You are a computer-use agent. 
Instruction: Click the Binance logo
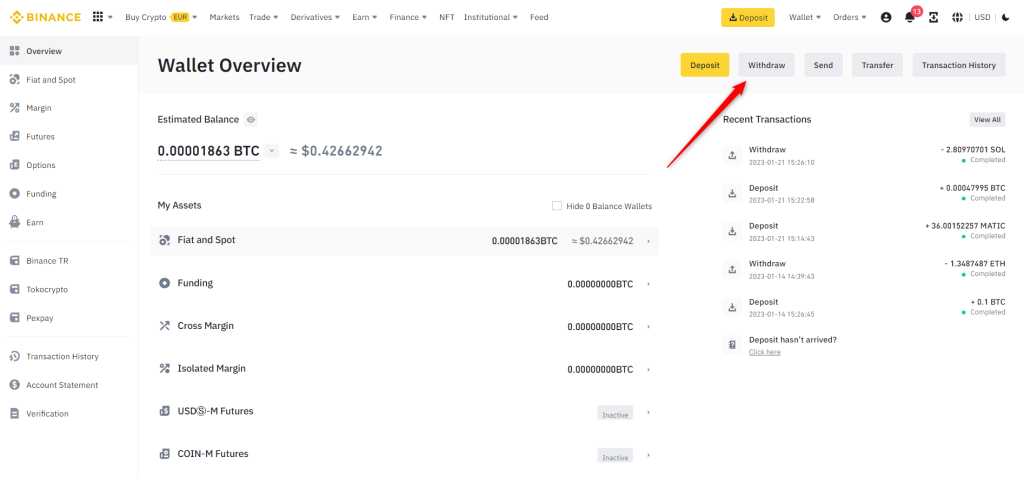click(x=46, y=17)
